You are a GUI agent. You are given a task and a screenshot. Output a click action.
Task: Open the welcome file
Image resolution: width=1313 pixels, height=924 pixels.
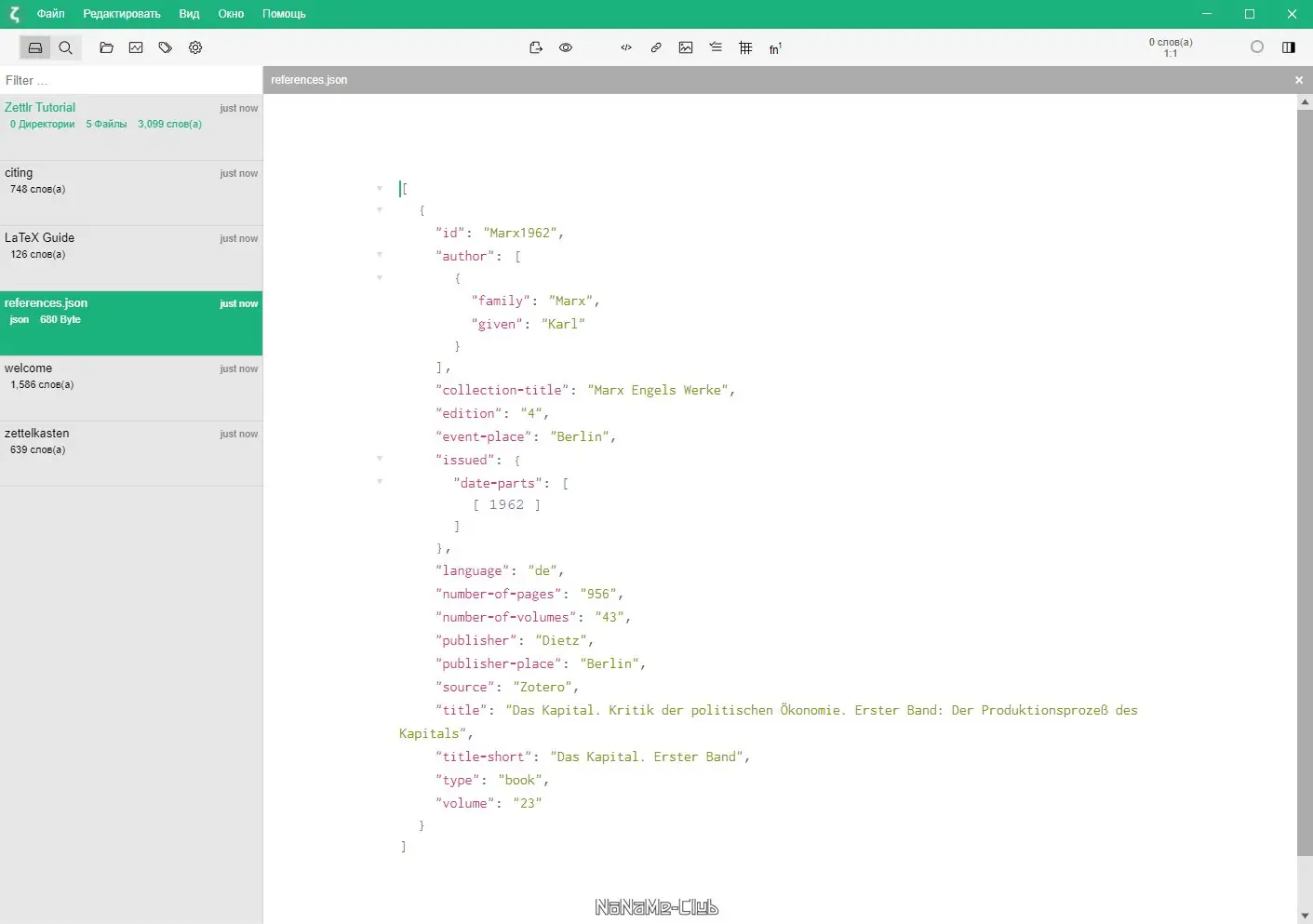pyautogui.click(x=131, y=388)
